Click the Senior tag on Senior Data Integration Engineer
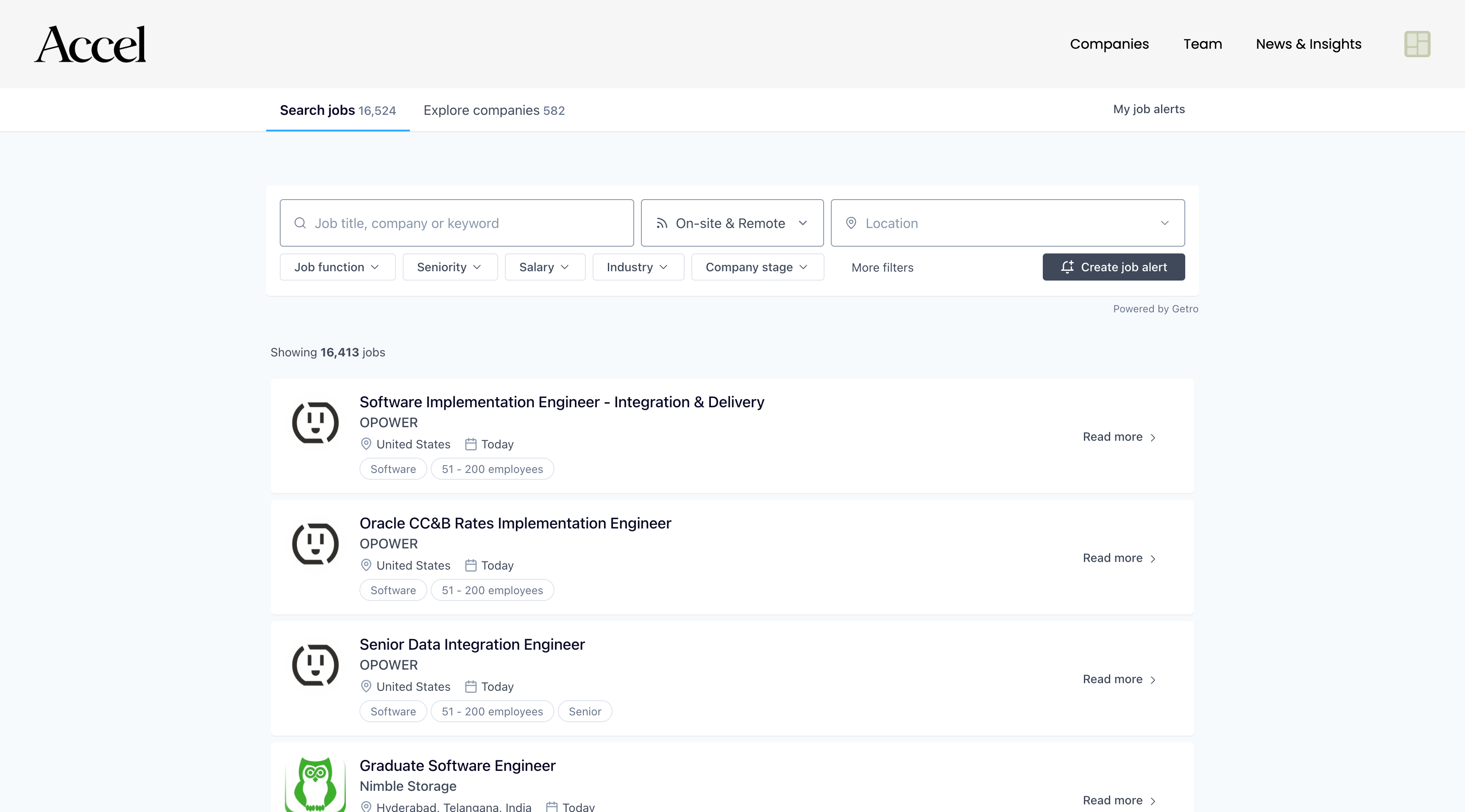Screen dimensions: 1465x812 [585, 712]
